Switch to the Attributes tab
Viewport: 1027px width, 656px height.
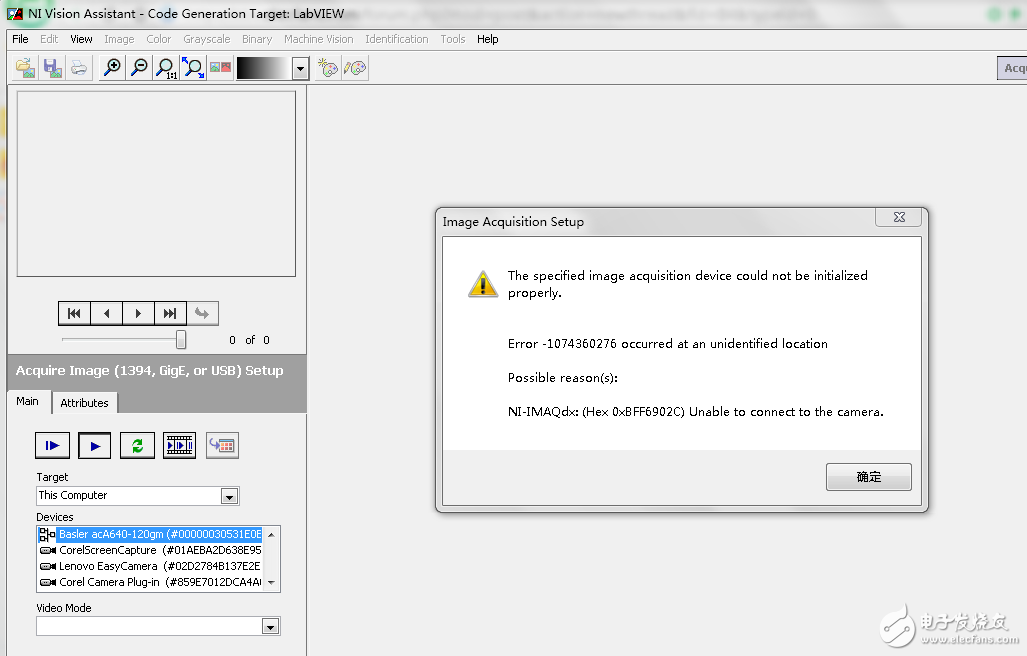[84, 403]
